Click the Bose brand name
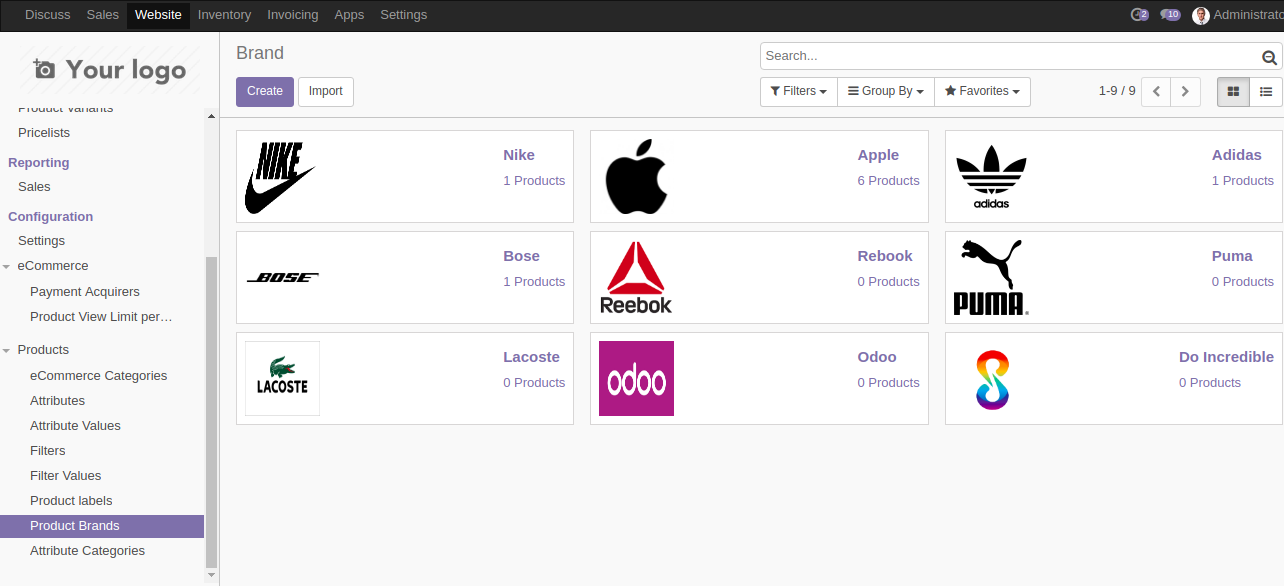1284x586 pixels. click(521, 256)
